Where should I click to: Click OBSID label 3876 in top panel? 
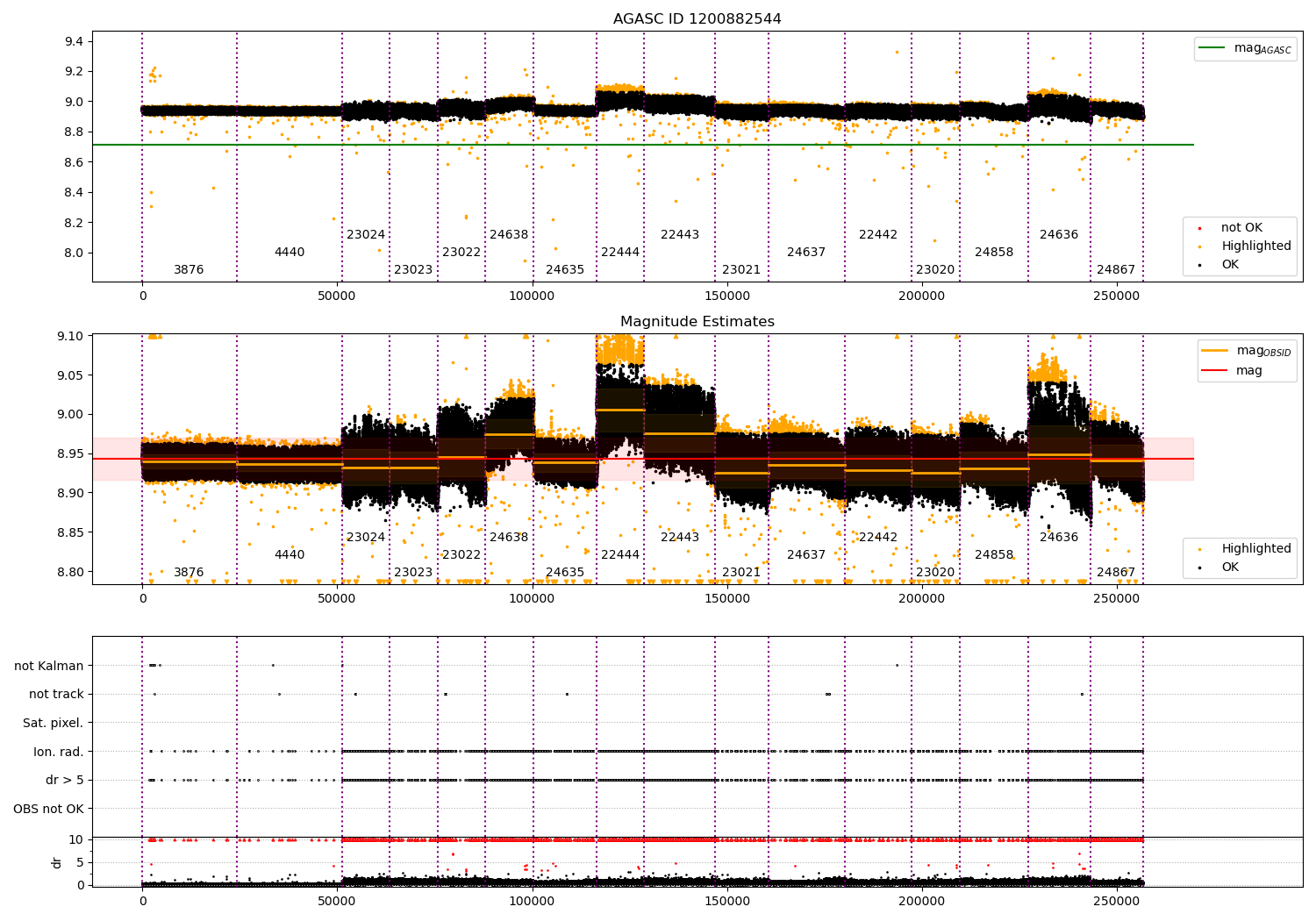(x=189, y=270)
